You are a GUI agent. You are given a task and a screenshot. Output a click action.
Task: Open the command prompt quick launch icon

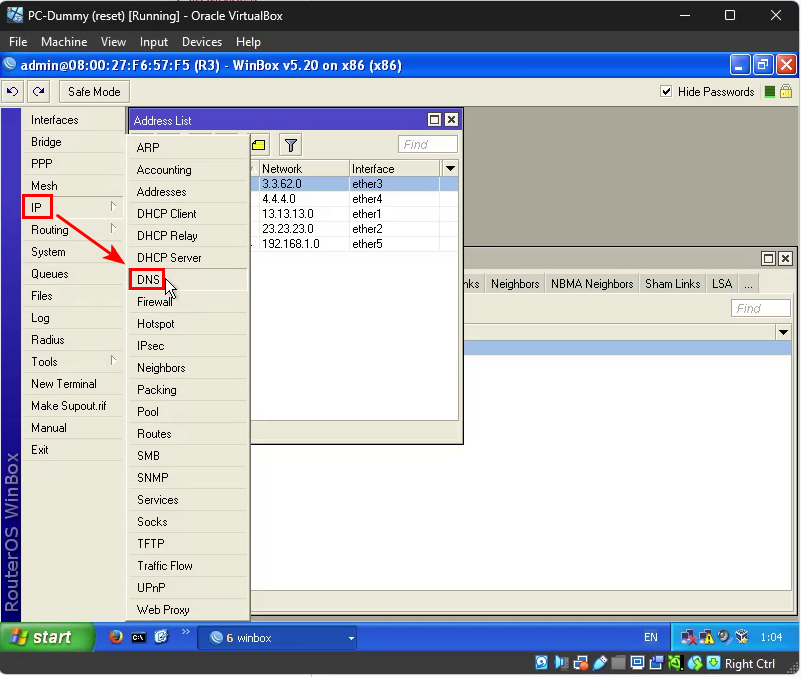[138, 638]
